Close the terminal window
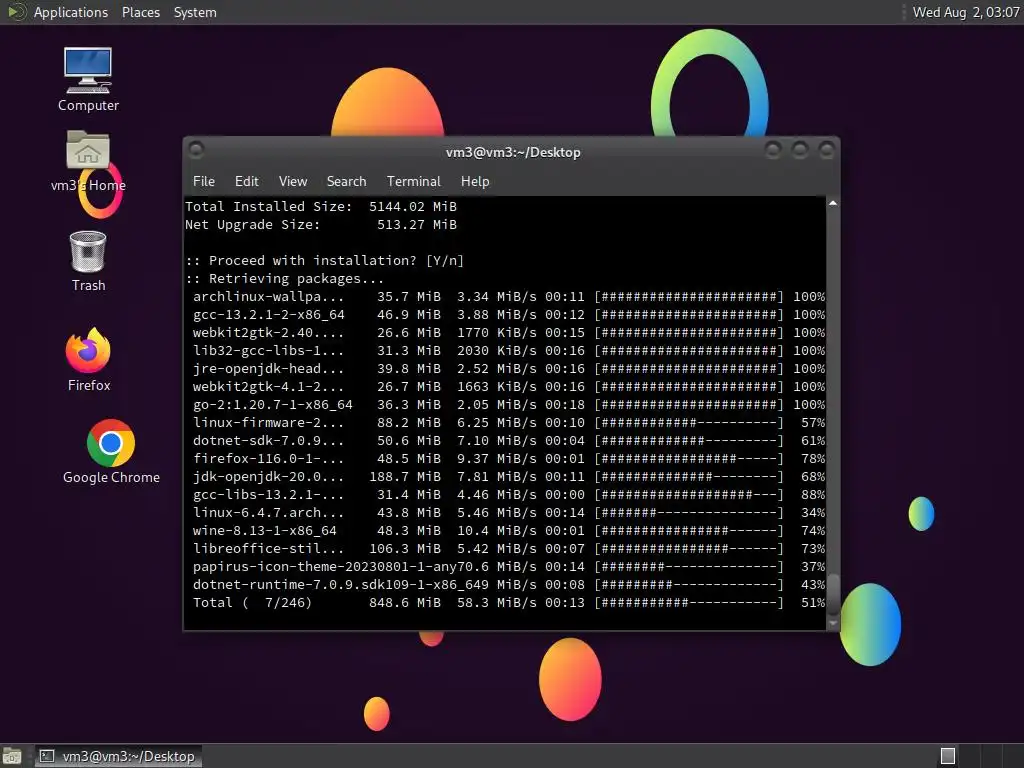The height and width of the screenshot is (768, 1024). pos(826,151)
